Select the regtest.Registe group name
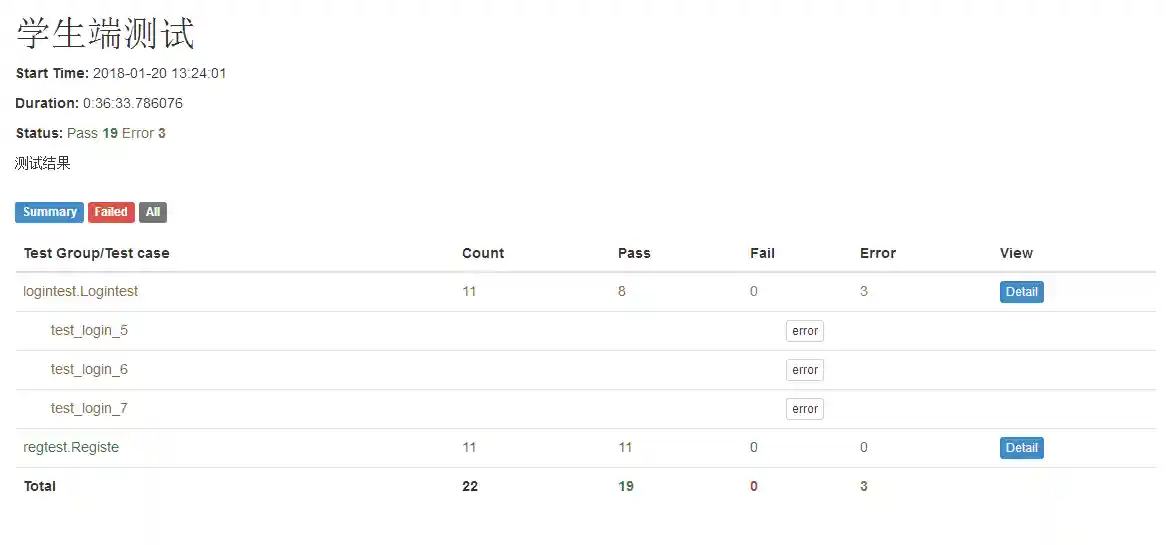 point(71,448)
